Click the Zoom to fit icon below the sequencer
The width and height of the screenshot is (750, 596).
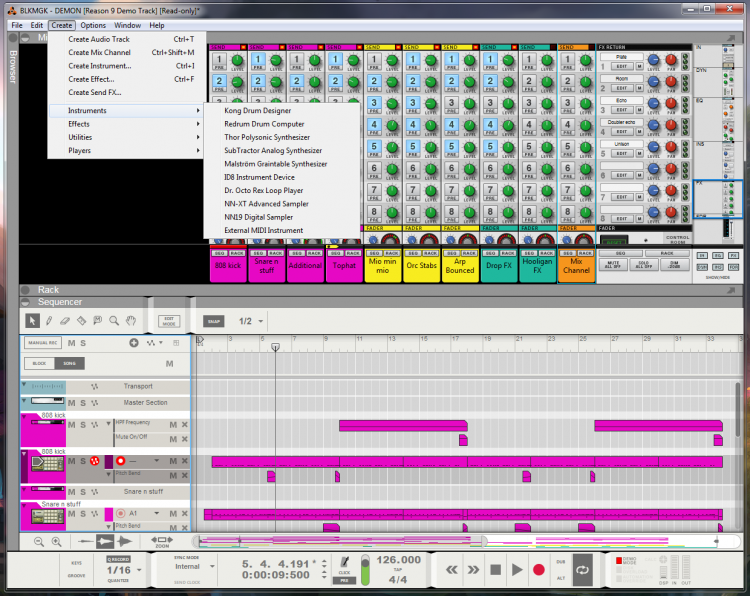point(162,541)
